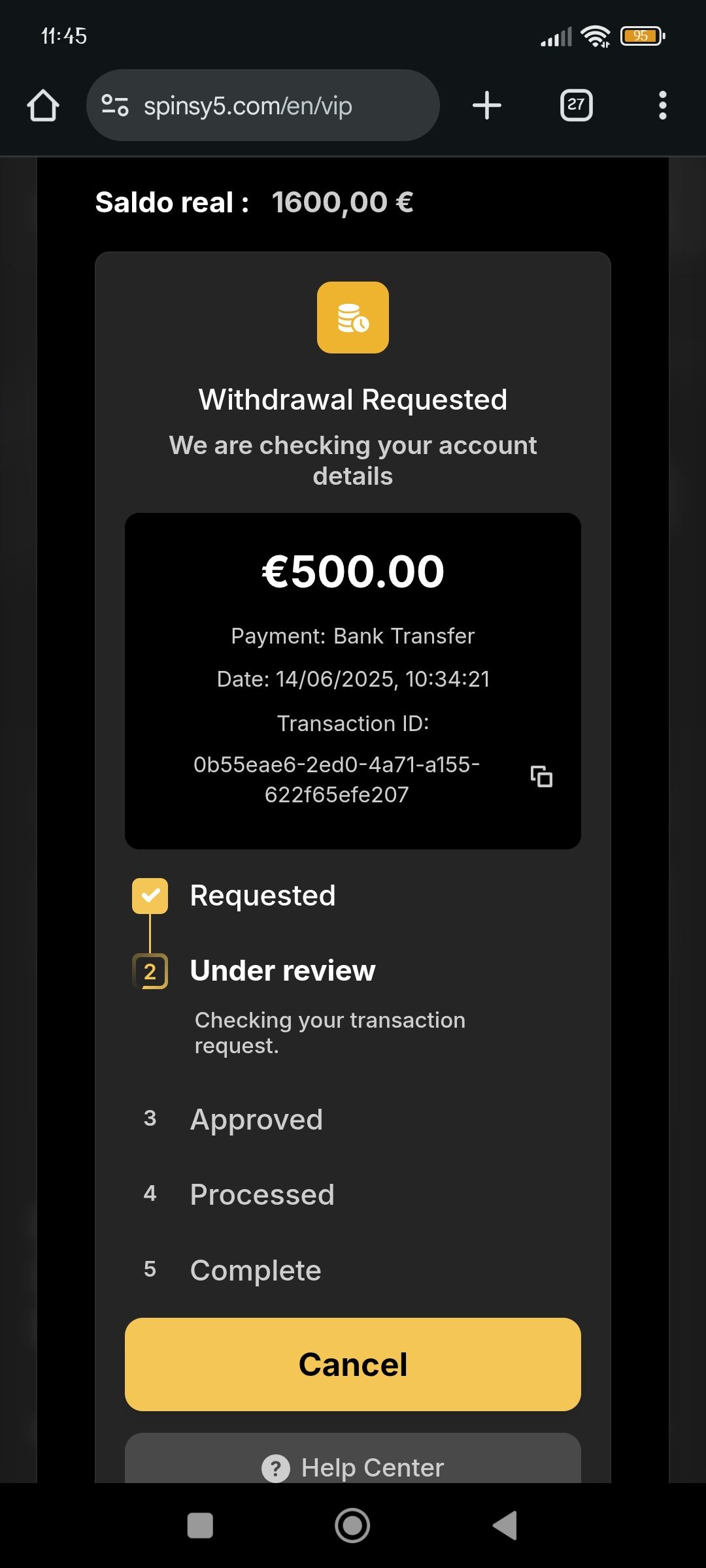The width and height of the screenshot is (706, 1568).
Task: Click the Requested step checkmark
Action: [x=150, y=896]
